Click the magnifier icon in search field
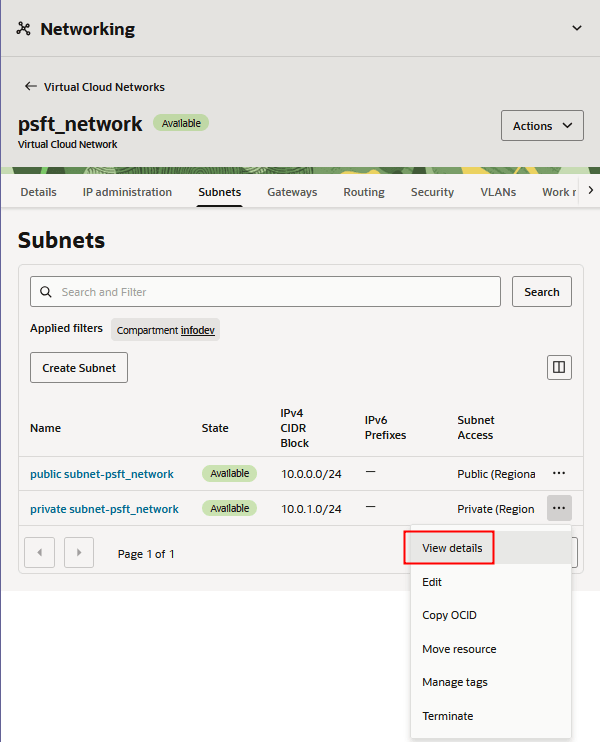Screen dimensions: 600x742 tap(46, 292)
